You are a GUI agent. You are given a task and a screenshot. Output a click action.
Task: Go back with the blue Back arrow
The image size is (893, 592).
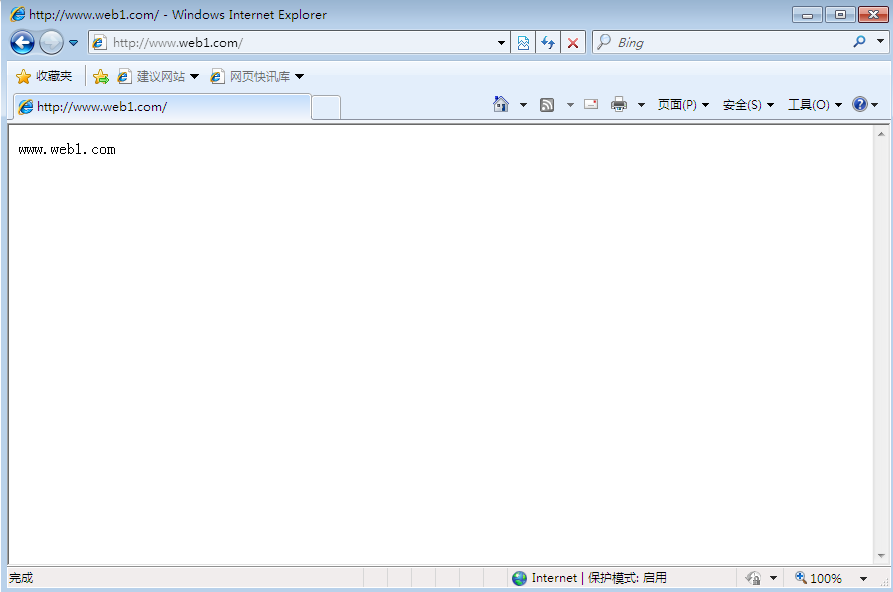click(x=22, y=43)
